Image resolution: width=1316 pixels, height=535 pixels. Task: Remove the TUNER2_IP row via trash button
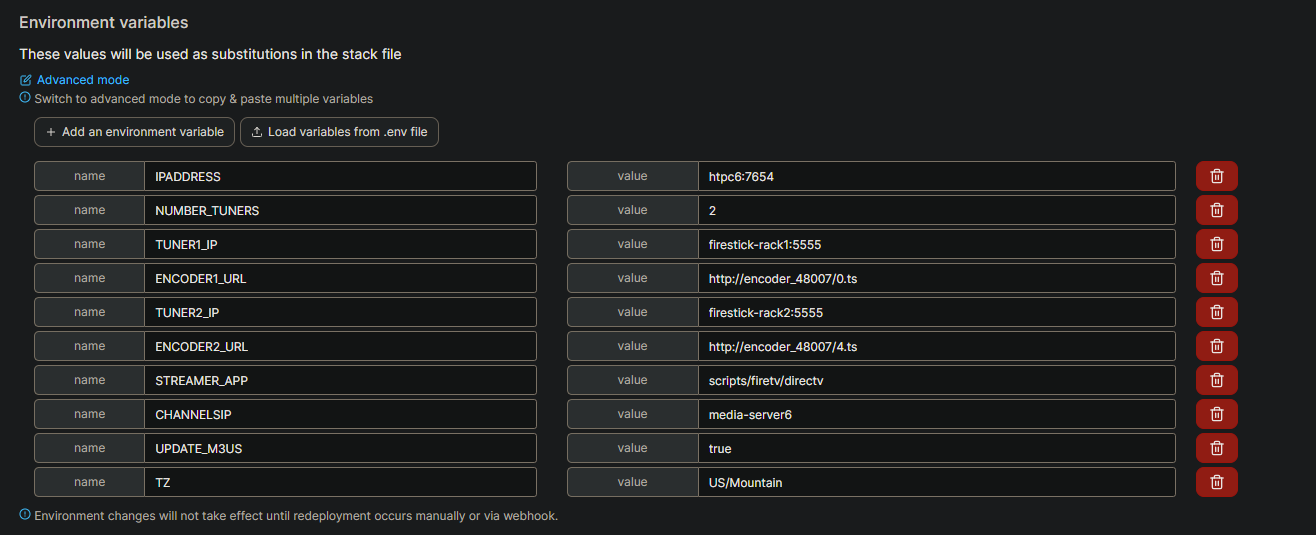coord(1216,312)
